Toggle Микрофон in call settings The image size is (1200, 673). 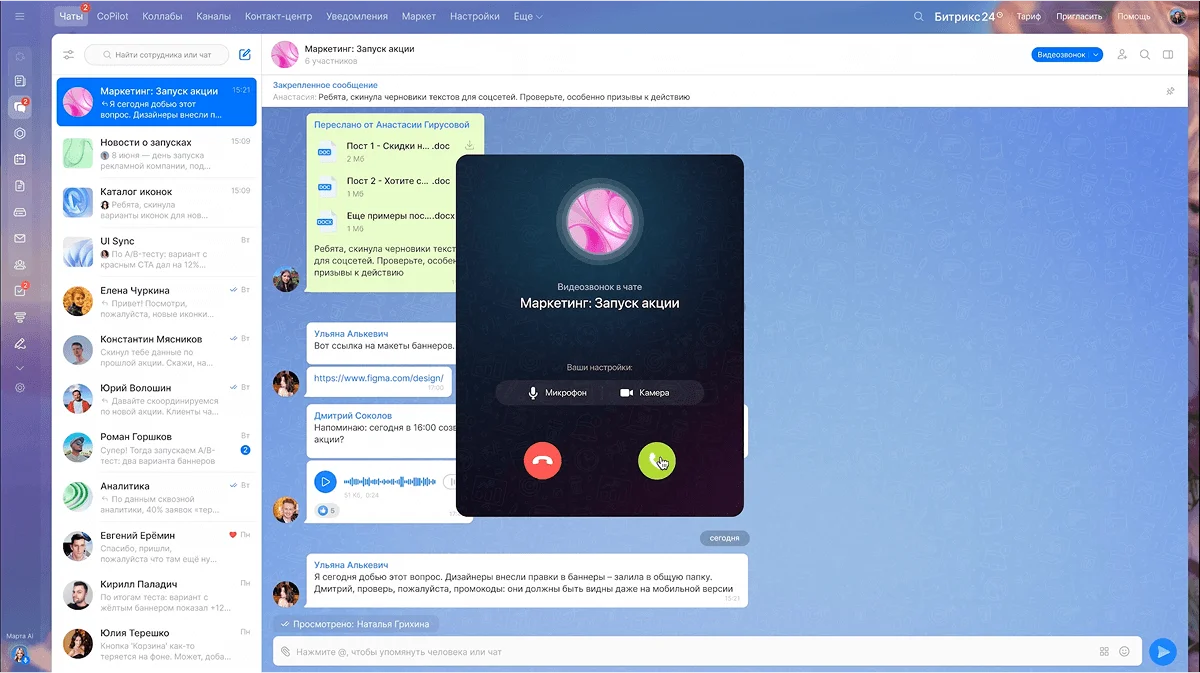coord(558,393)
